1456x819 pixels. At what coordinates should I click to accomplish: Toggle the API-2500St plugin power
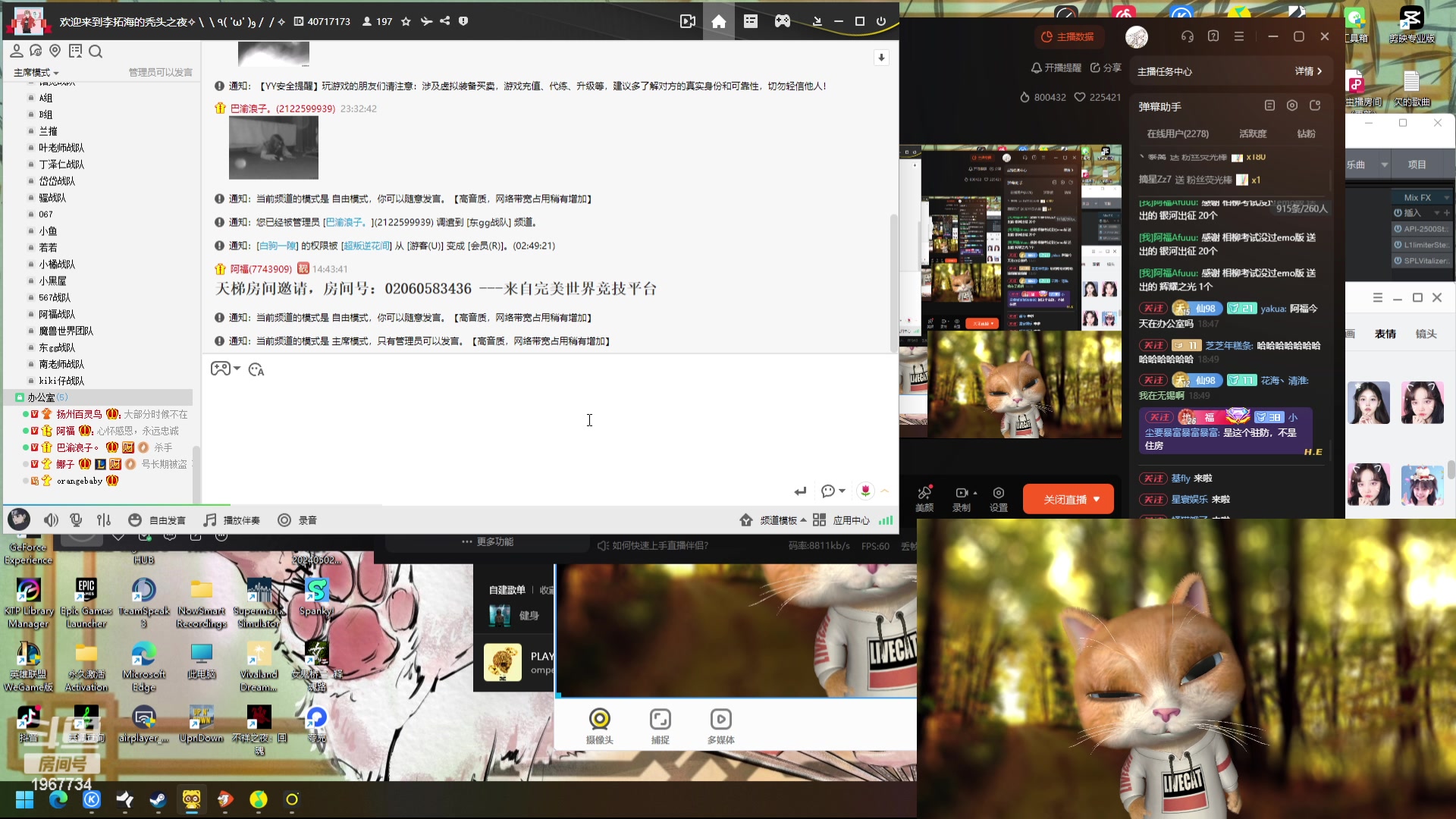pos(1398,228)
